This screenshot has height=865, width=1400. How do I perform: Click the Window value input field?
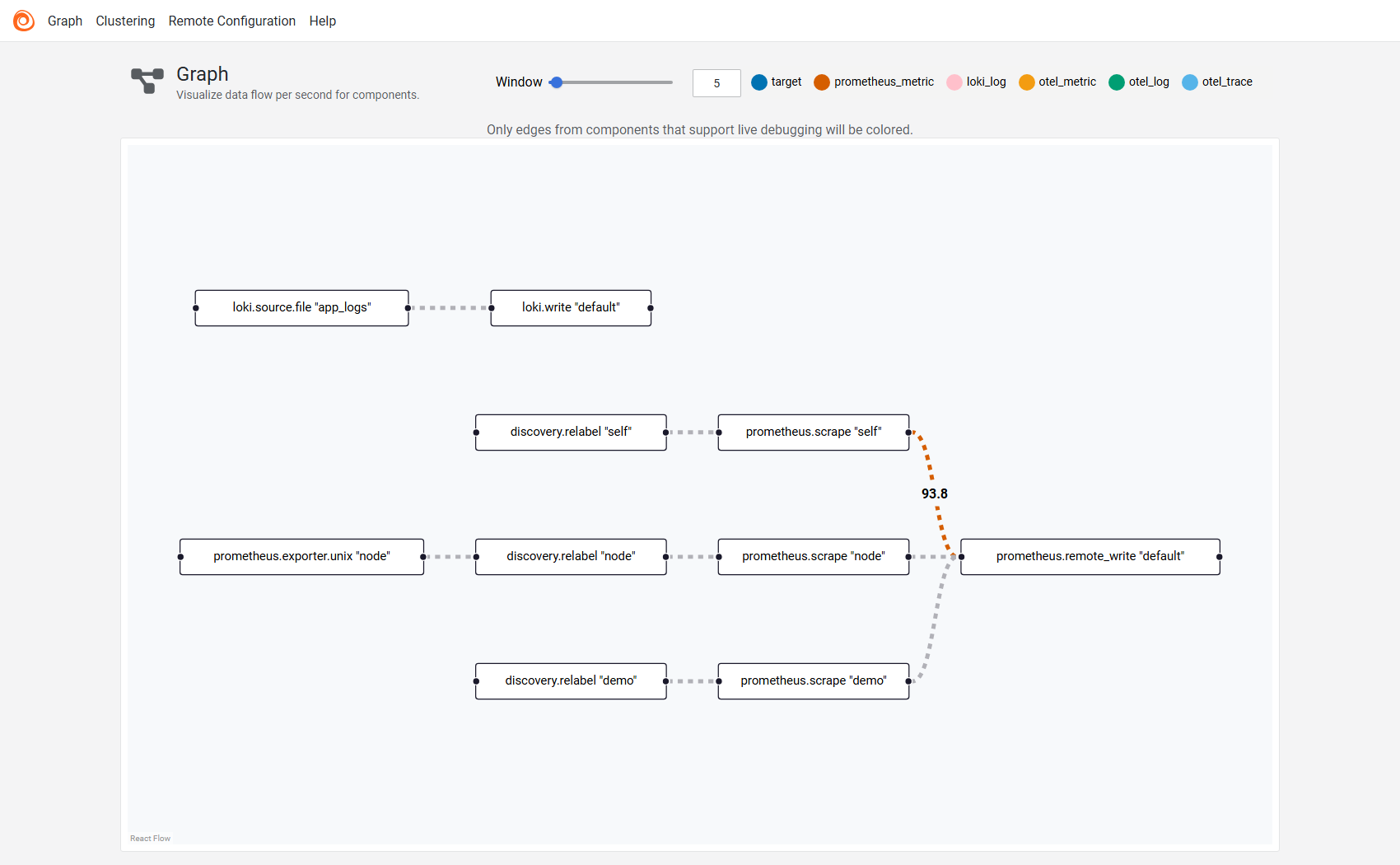(x=716, y=83)
